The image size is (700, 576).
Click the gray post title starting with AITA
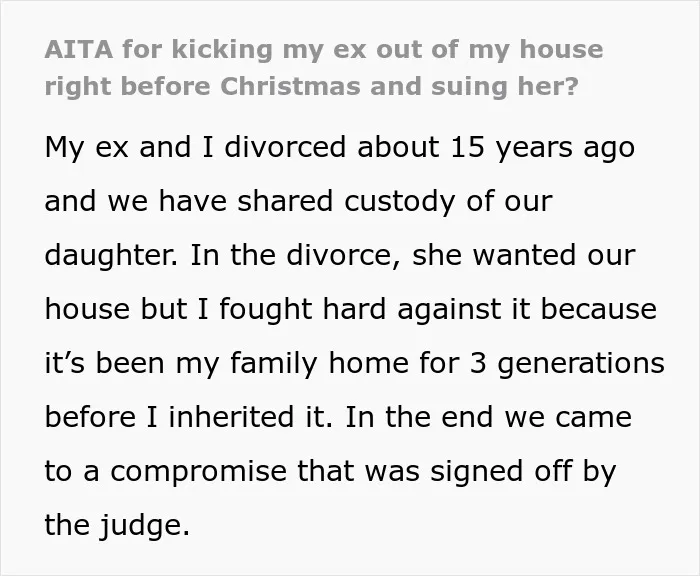[x=324, y=68]
